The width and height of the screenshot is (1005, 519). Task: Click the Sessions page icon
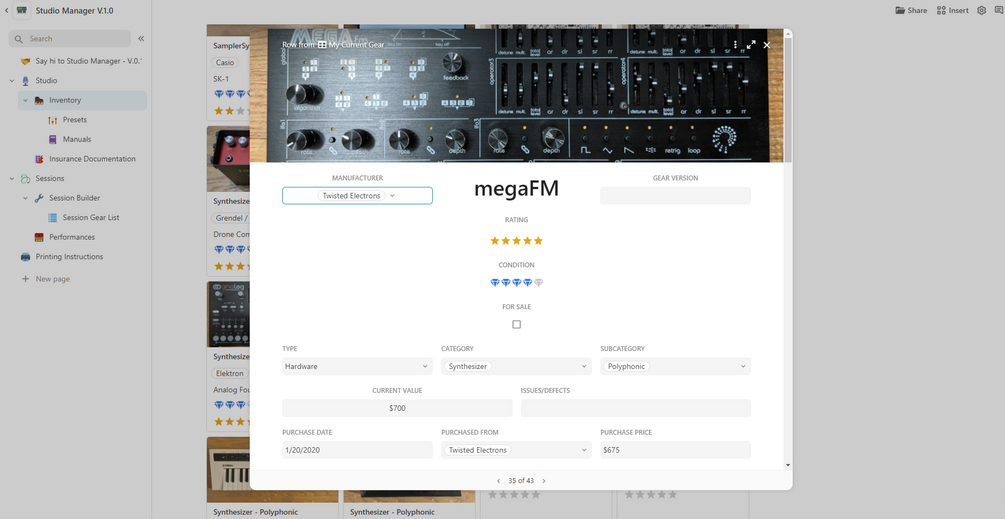[26, 179]
